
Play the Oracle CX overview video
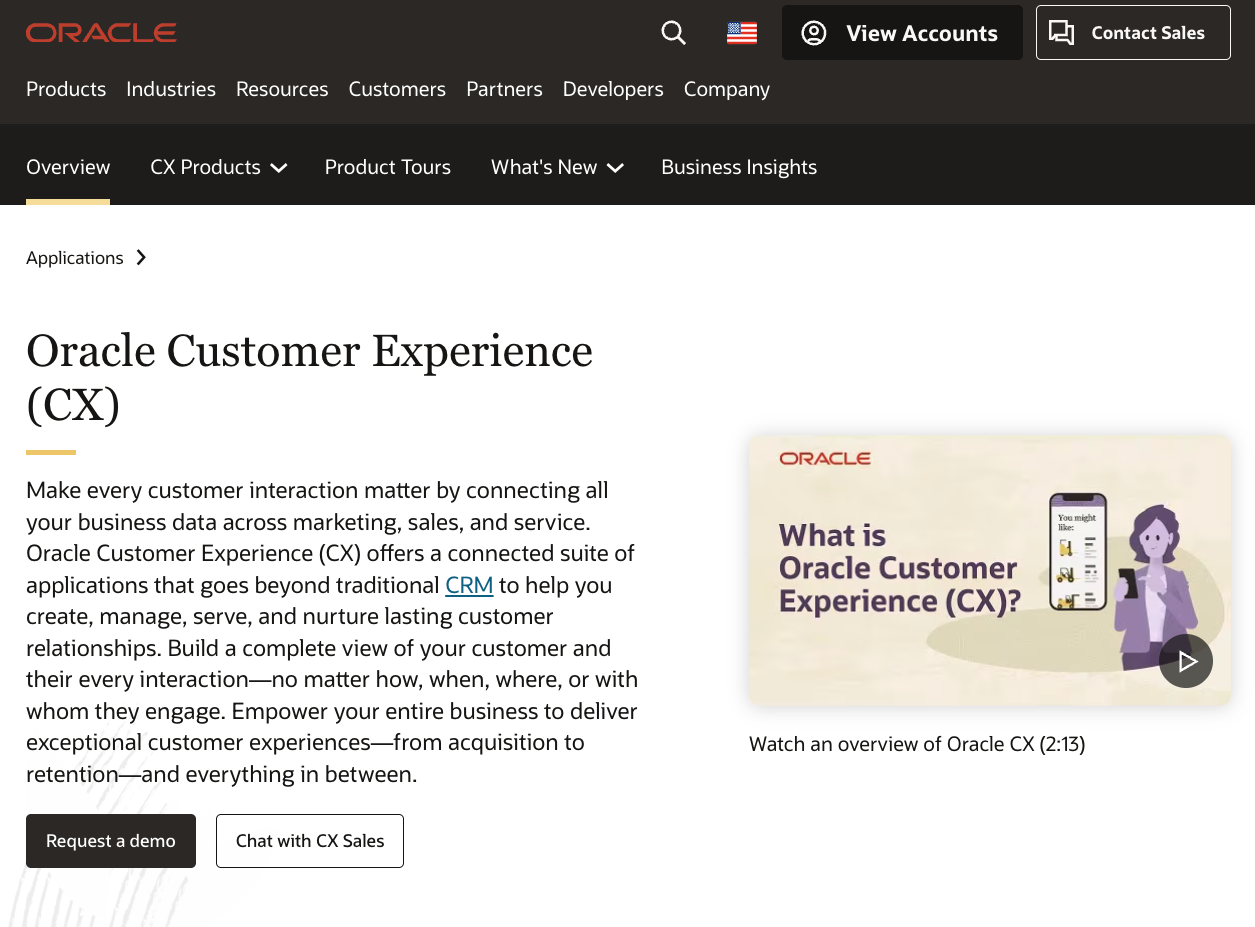(1186, 661)
